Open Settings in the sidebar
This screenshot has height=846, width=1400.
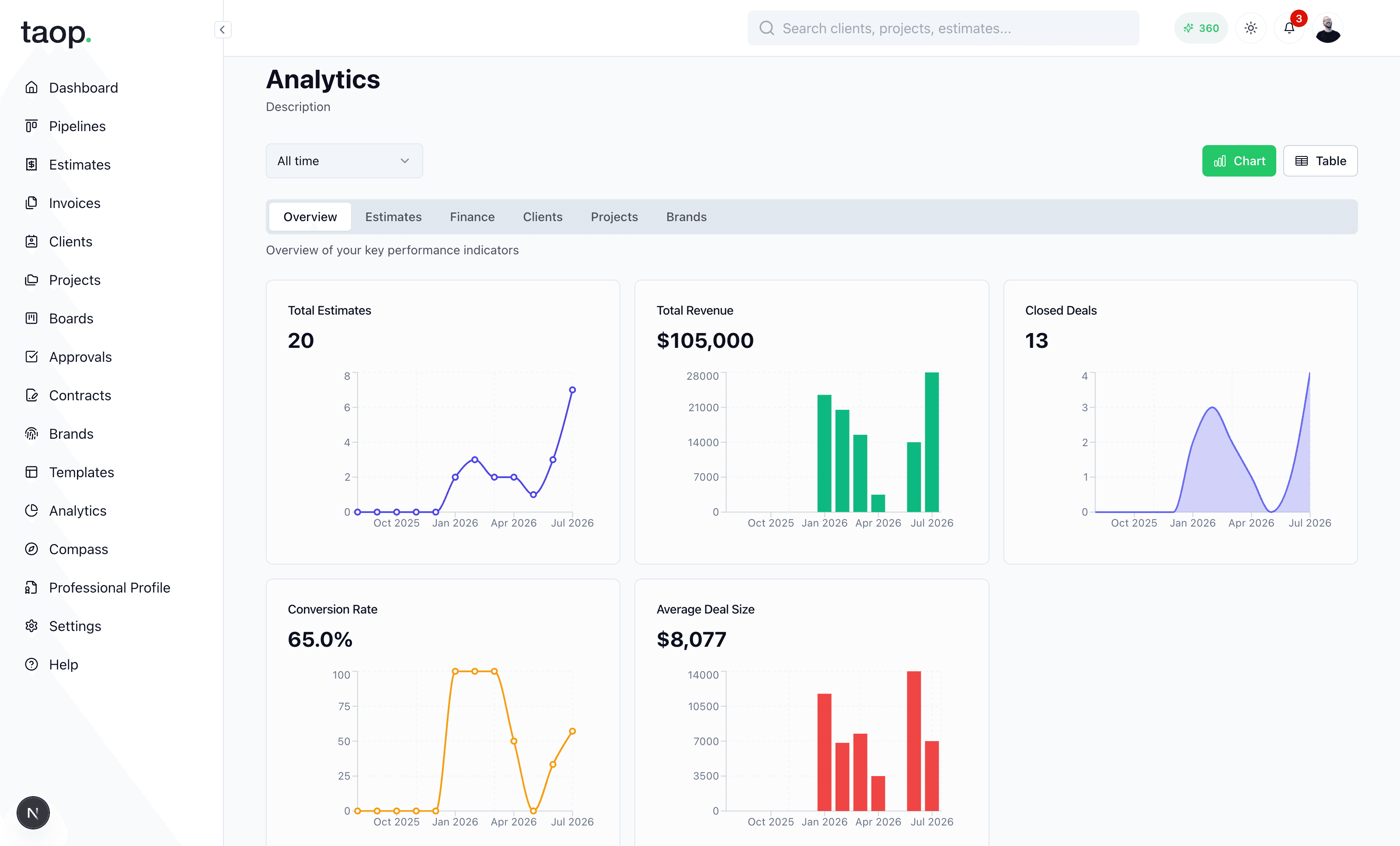pos(75,626)
